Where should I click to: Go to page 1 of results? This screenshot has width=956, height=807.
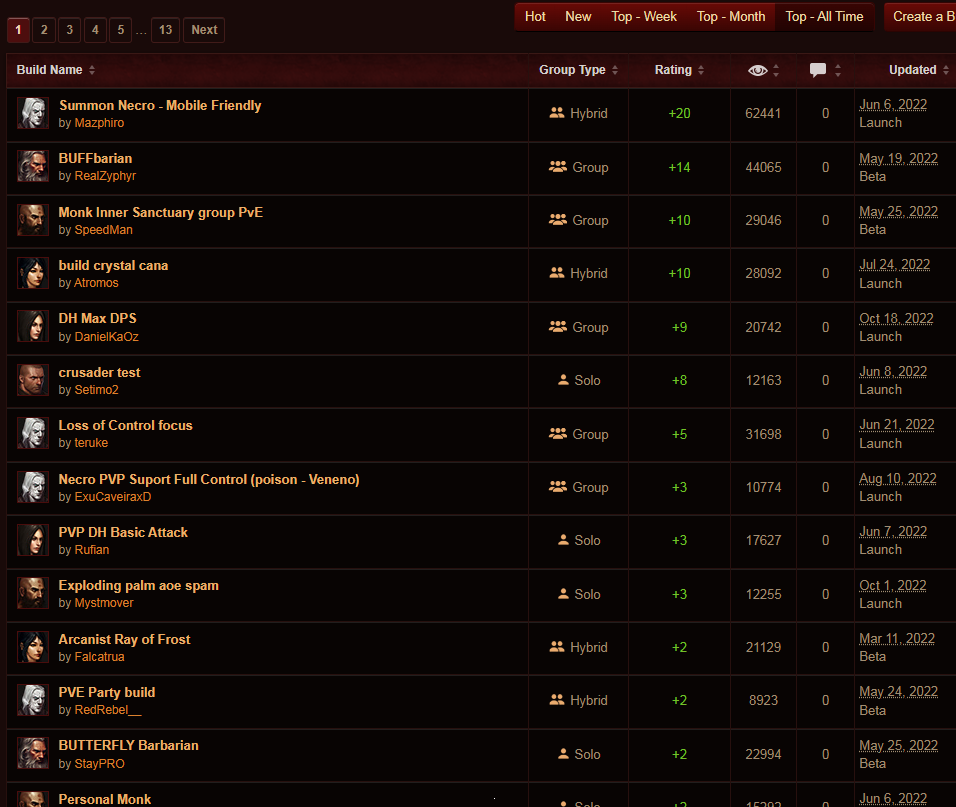pos(18,30)
